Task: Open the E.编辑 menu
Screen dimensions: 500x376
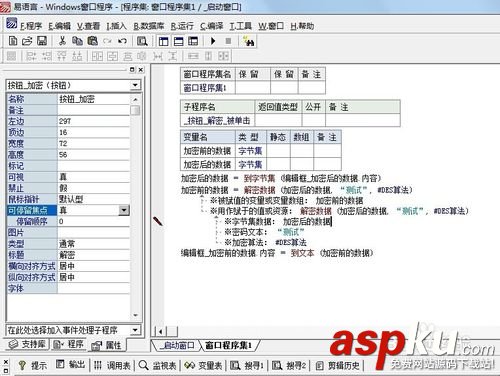Action: click(59, 26)
